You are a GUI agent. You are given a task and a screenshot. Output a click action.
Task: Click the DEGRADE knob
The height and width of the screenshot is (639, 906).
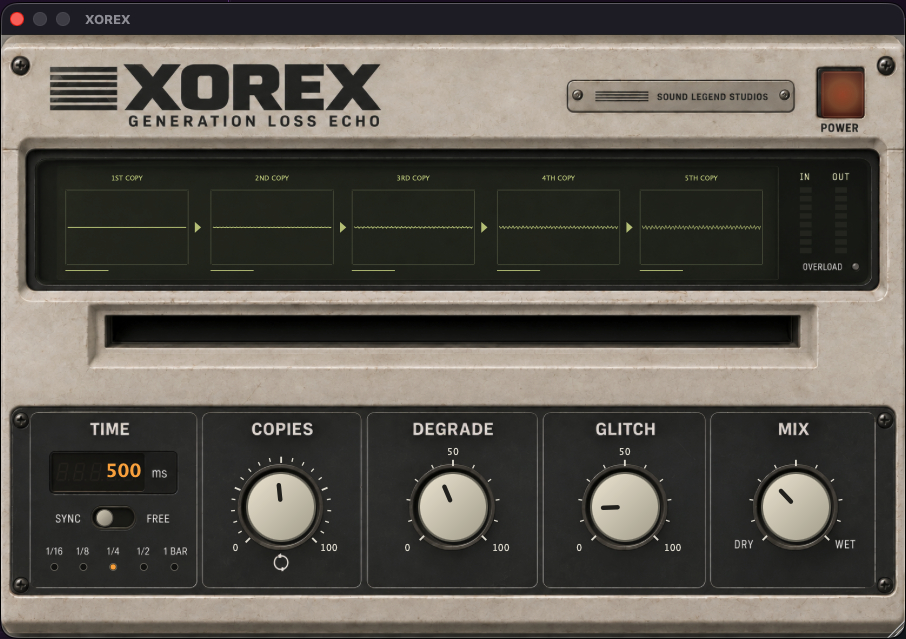pos(452,506)
